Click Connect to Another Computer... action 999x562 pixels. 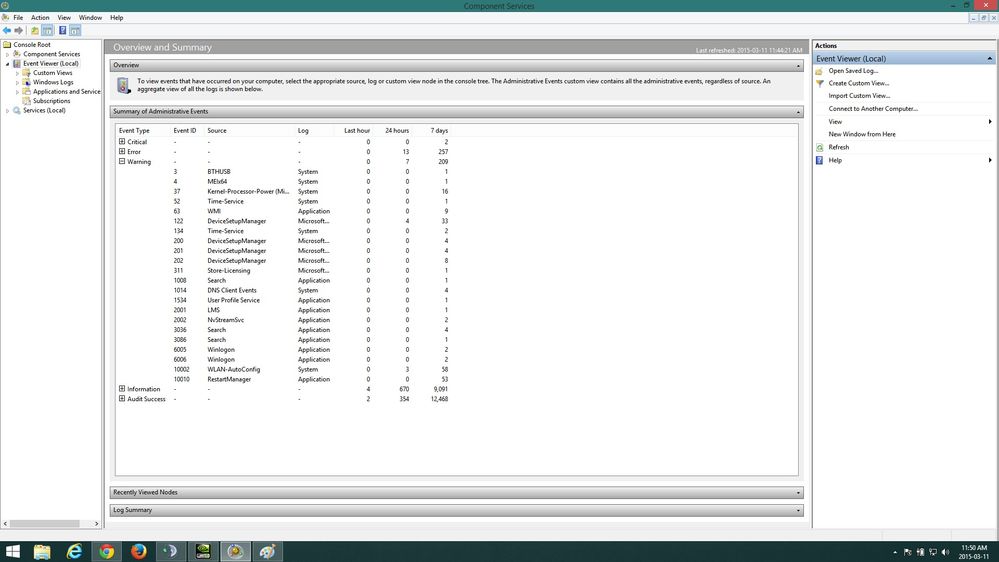(x=873, y=109)
